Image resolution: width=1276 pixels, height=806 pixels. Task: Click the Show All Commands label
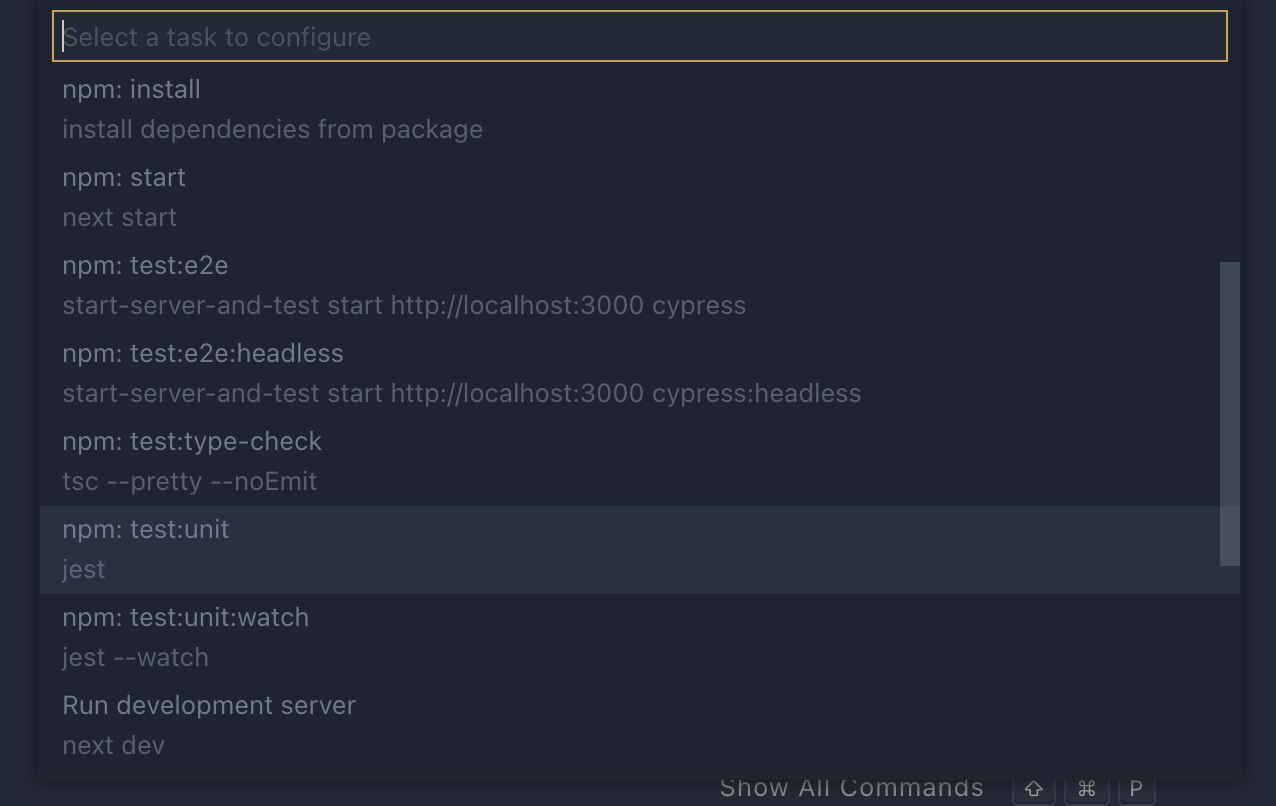tap(850, 788)
